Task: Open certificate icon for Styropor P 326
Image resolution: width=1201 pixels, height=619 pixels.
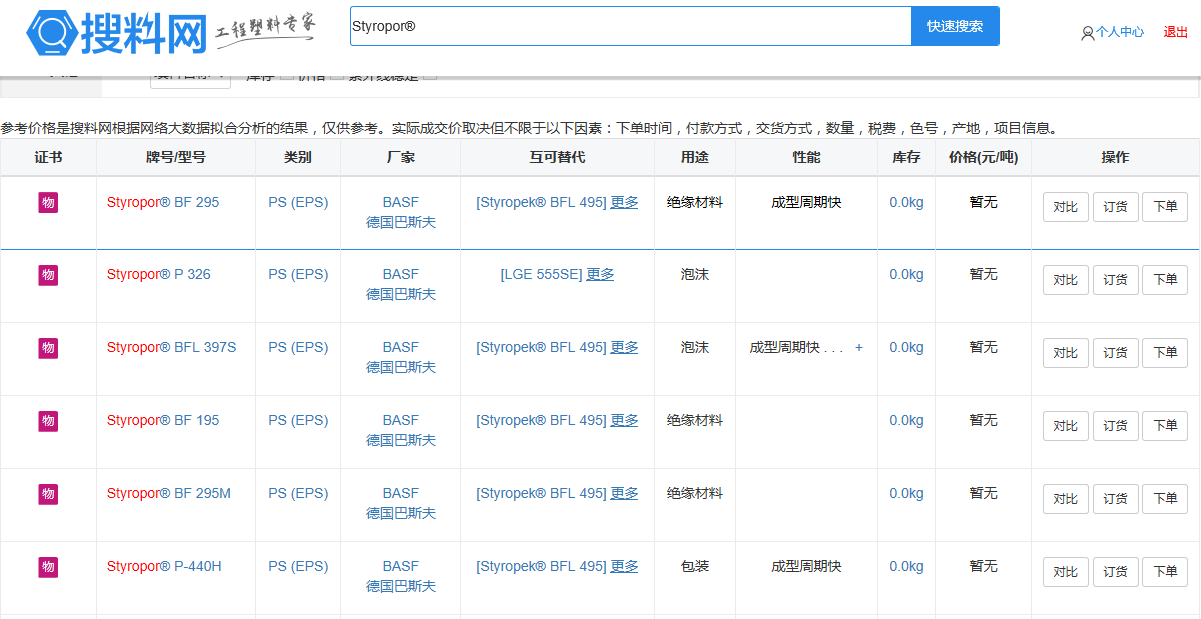Action: pos(48,275)
